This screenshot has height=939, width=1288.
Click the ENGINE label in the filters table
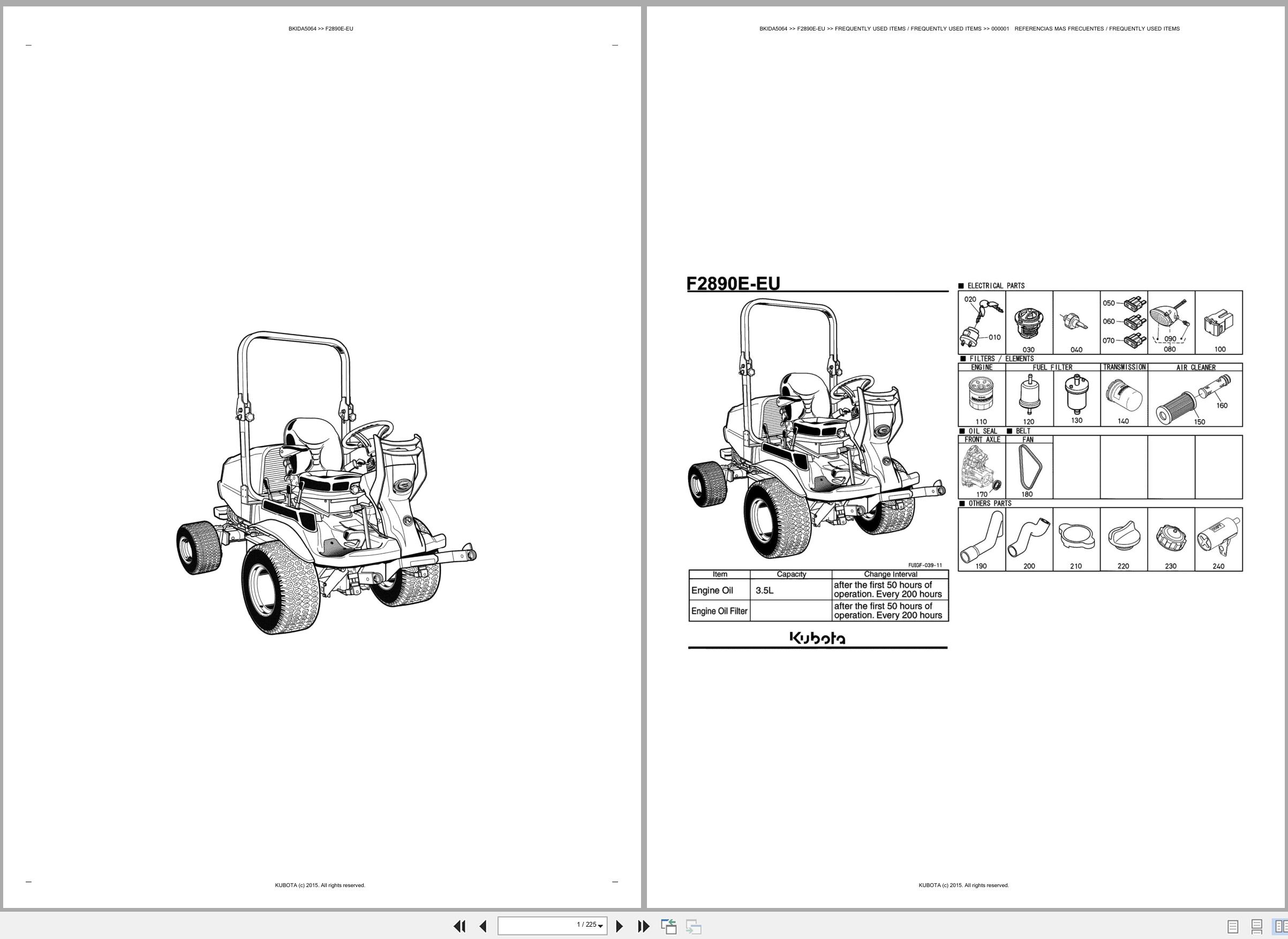click(x=982, y=367)
